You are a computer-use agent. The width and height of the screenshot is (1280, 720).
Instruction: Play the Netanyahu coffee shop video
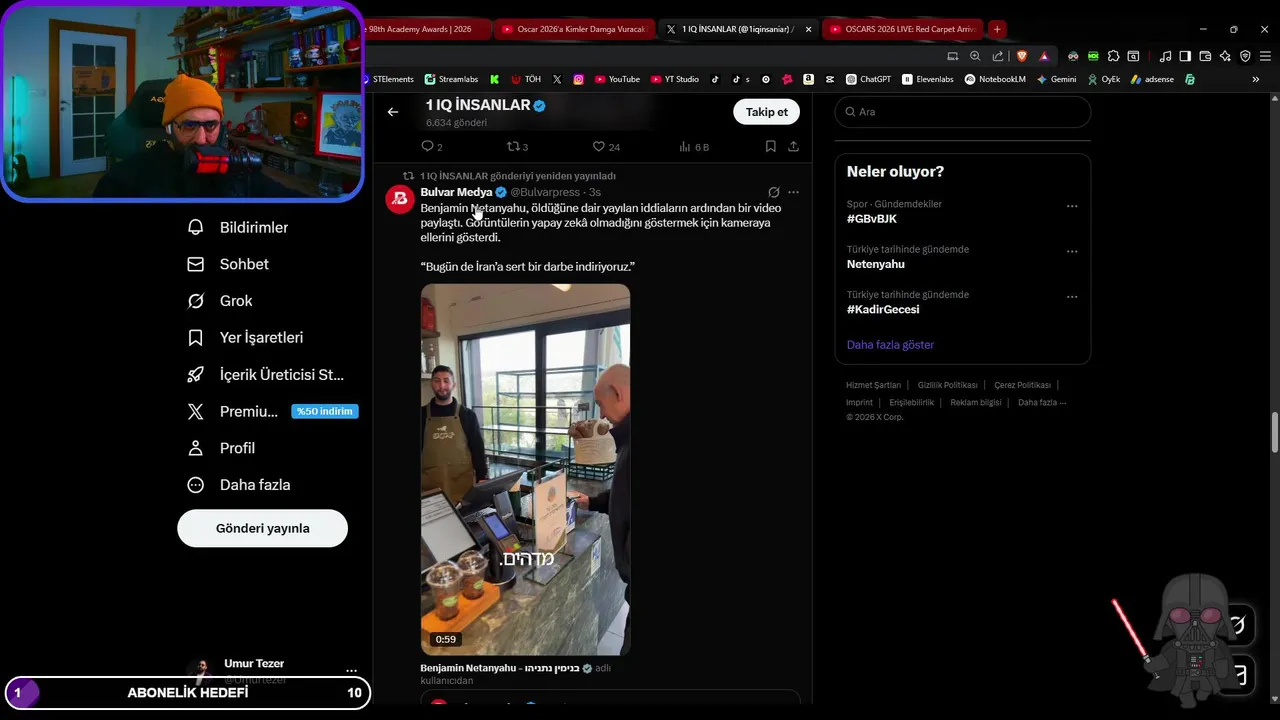pyautogui.click(x=525, y=469)
